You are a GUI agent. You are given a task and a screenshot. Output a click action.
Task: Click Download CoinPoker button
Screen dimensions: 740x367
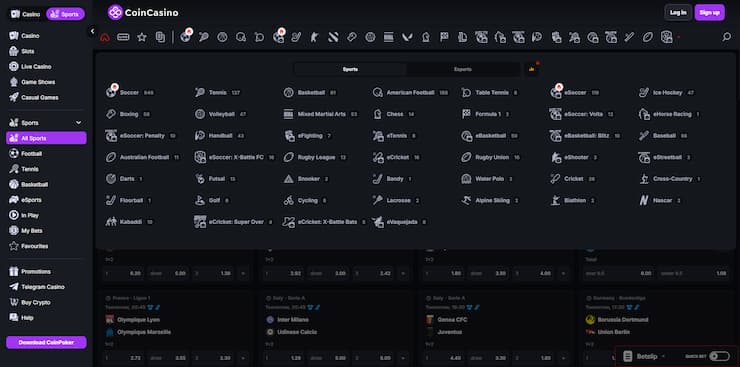point(46,342)
